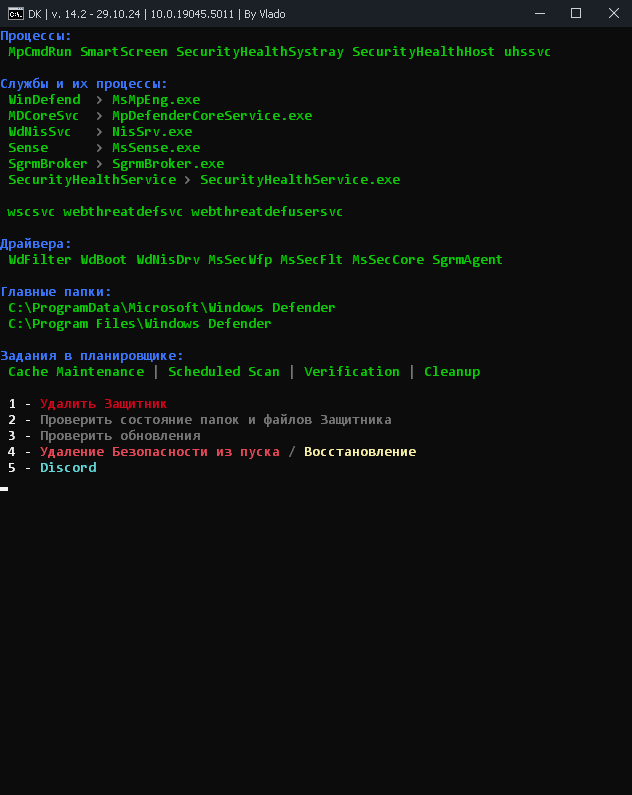Click the WinDefend service name
The height and width of the screenshot is (795, 632).
click(45, 100)
